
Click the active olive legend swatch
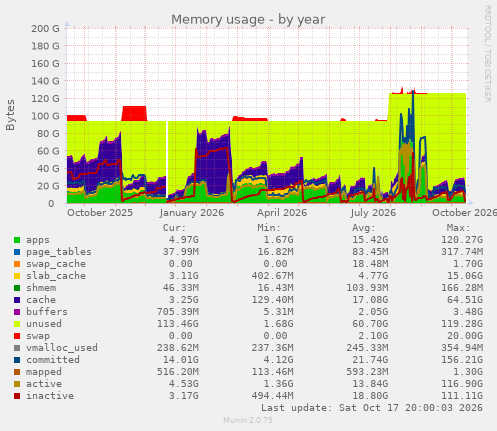[17, 384]
